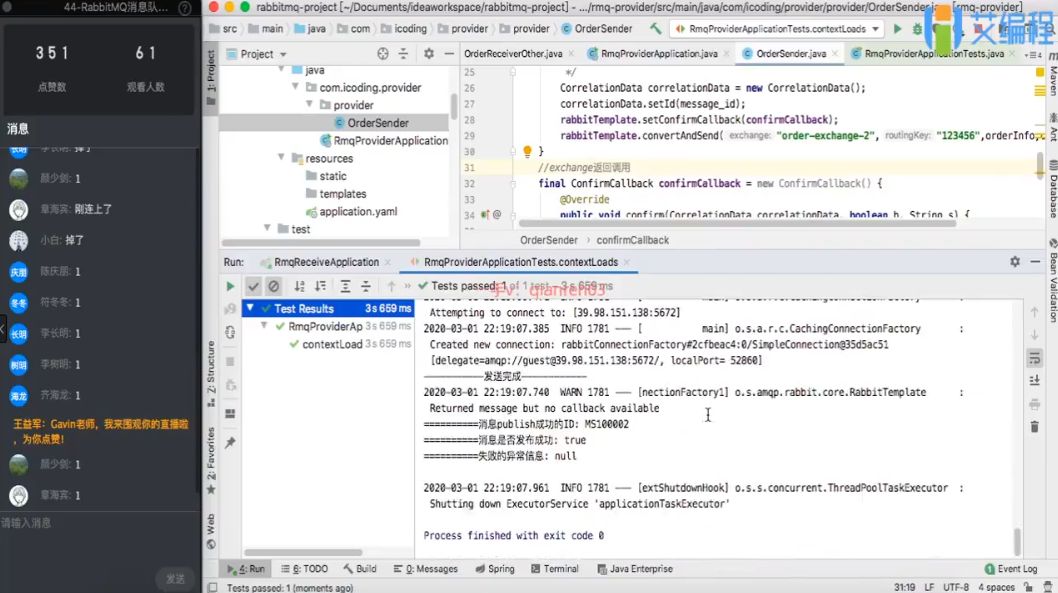This screenshot has width=1058, height=593.
Task: Select application.yaml in project tree
Action: pos(358,211)
